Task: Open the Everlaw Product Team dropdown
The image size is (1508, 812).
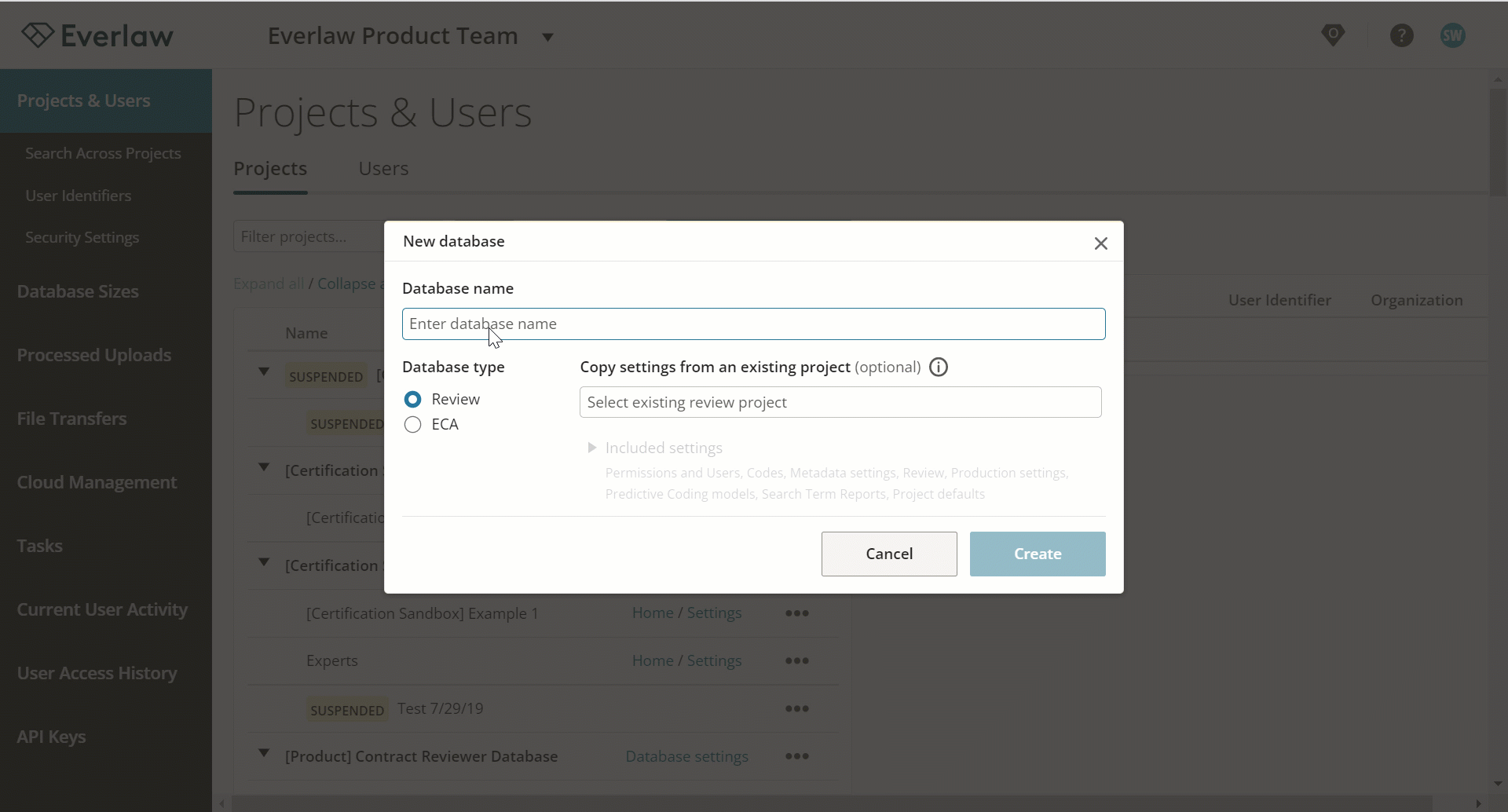Action: point(411,36)
